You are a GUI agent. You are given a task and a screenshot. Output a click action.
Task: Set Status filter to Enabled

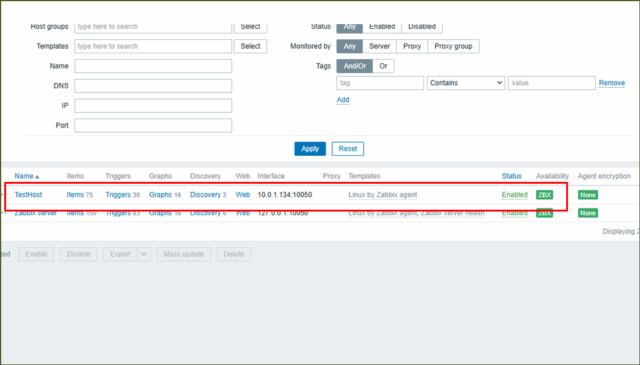(382, 27)
